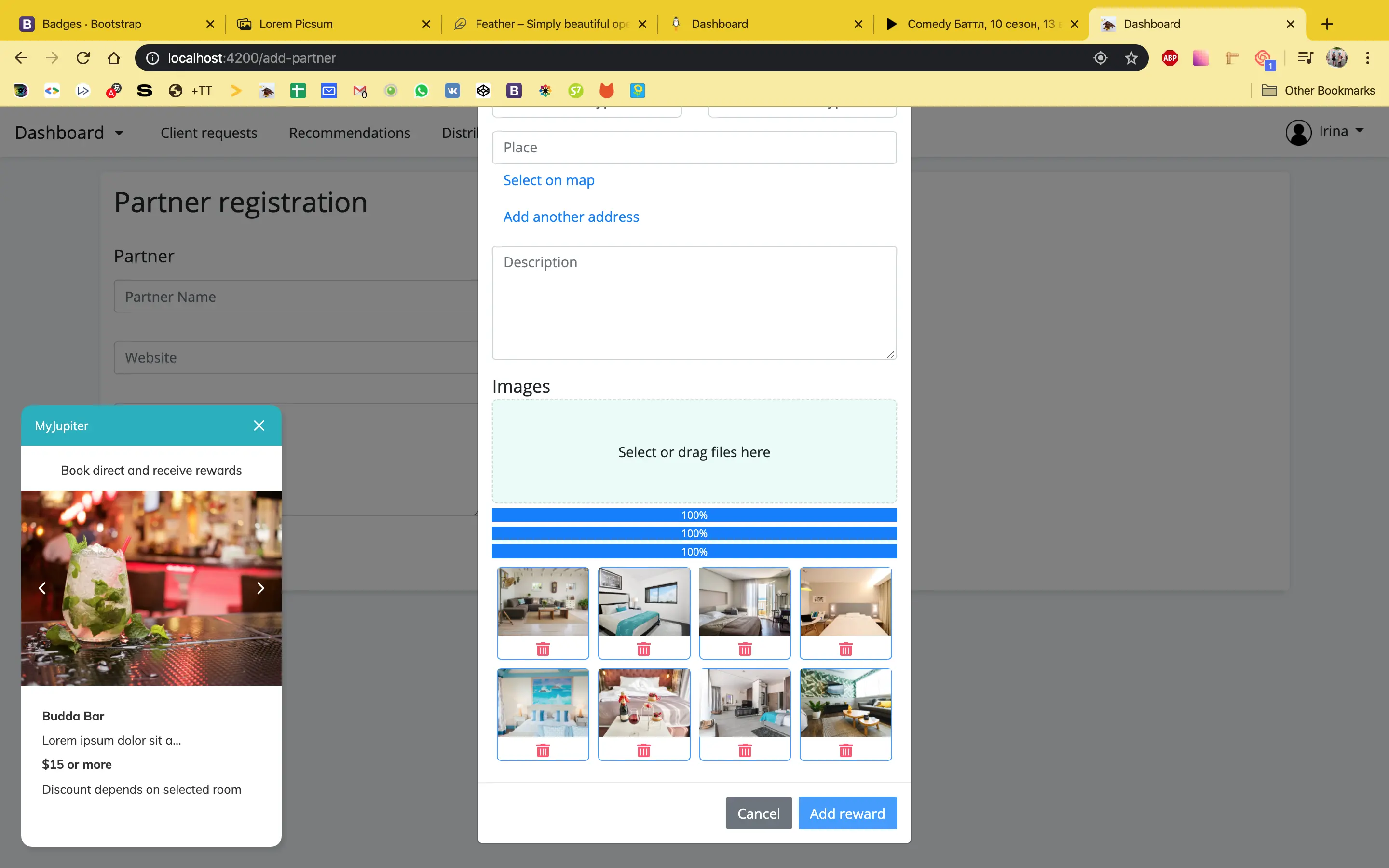Select the Client requests menu tab
This screenshot has height=868, width=1389.
[x=209, y=132]
